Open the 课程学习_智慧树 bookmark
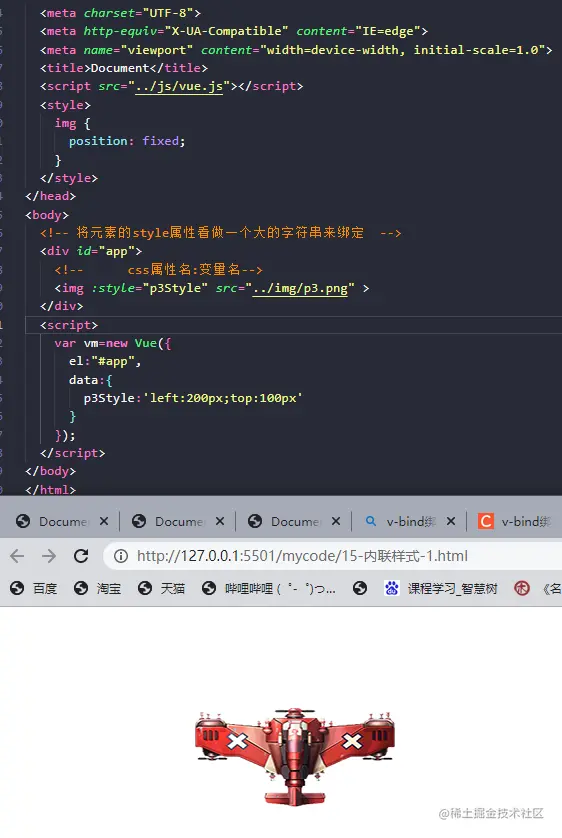The width and height of the screenshot is (562, 838). (441, 588)
